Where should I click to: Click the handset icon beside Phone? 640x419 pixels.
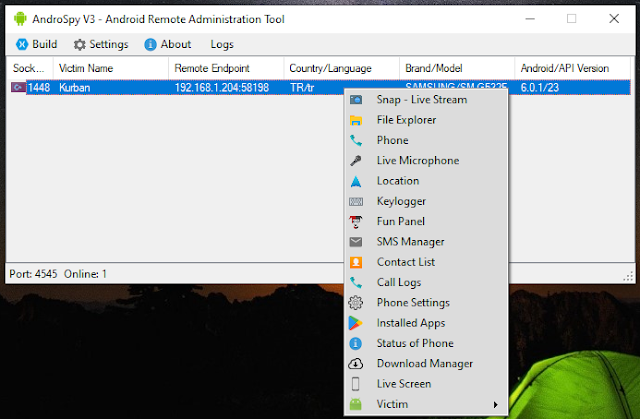pos(356,140)
